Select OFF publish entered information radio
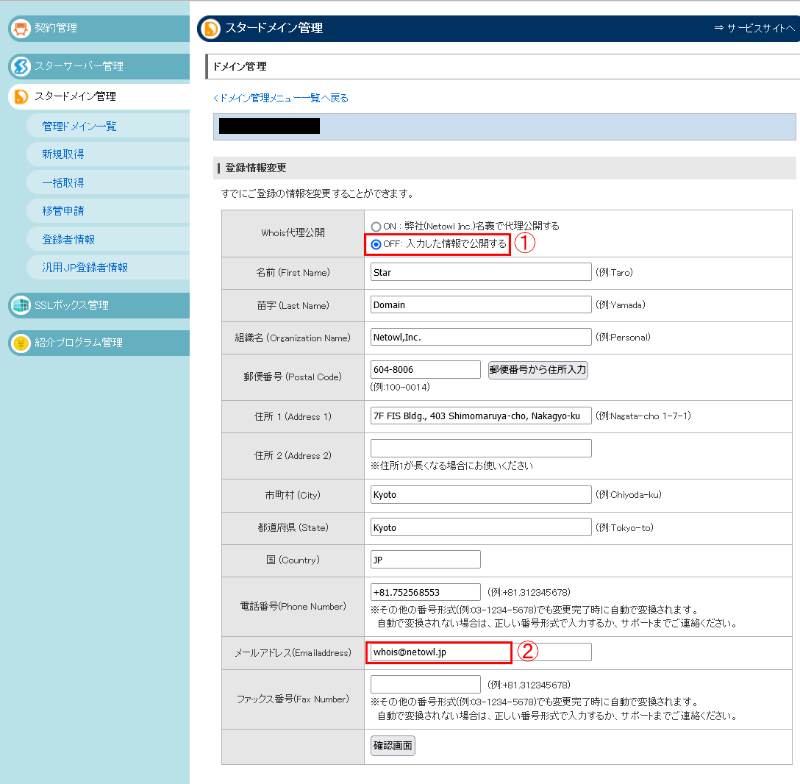Image resolution: width=800 pixels, height=784 pixels. (376, 244)
